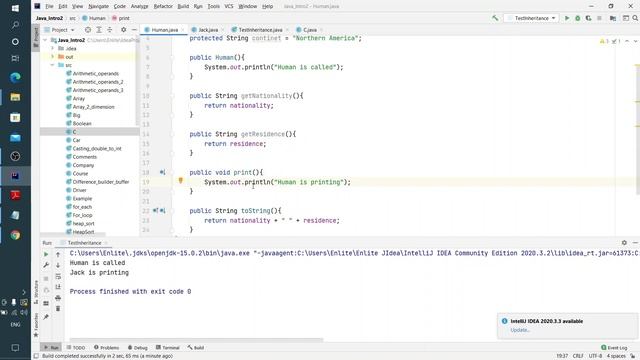Viewport: 640px width, 360px height.
Task: Open the Terminal tool window
Action: [x=168, y=348]
